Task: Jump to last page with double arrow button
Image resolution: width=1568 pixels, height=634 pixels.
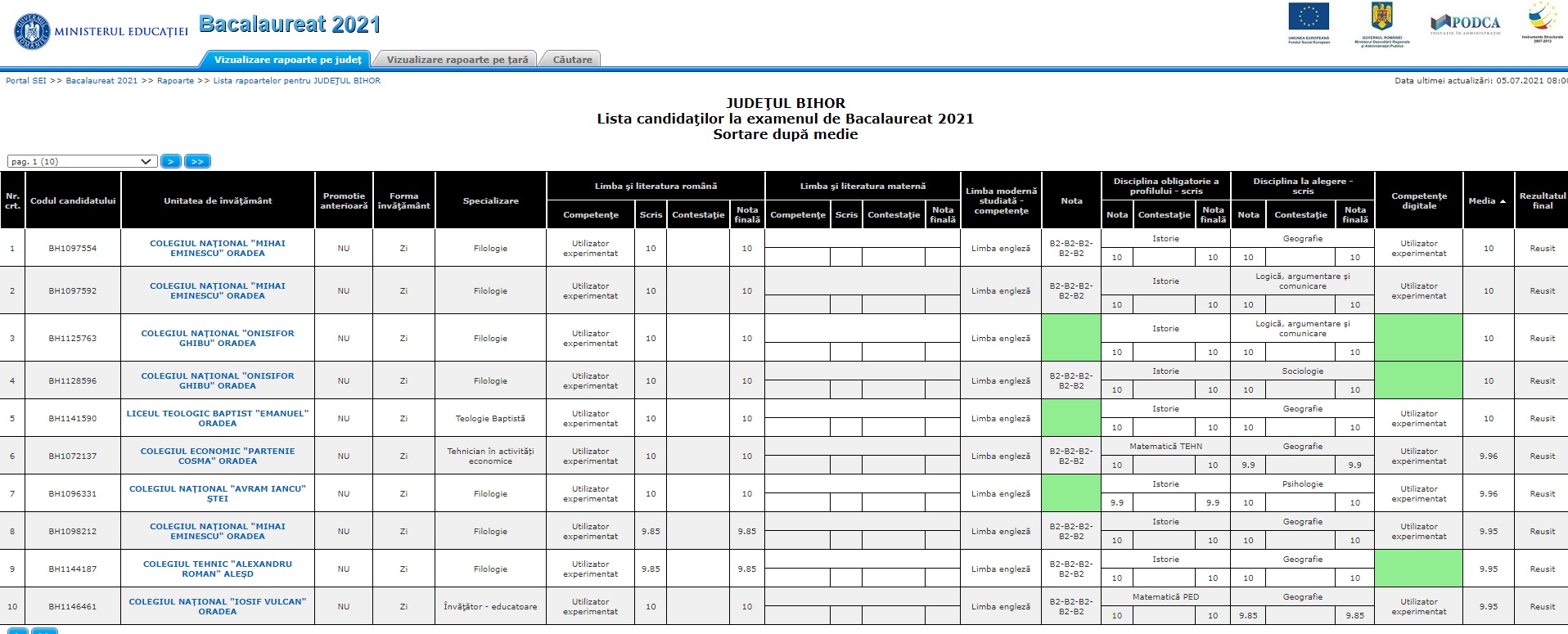Action: coord(197,161)
